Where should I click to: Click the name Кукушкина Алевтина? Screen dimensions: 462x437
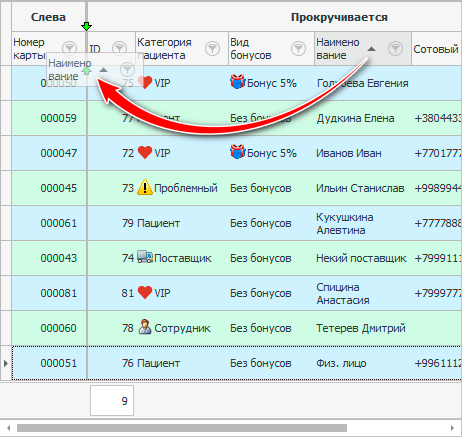pos(345,223)
